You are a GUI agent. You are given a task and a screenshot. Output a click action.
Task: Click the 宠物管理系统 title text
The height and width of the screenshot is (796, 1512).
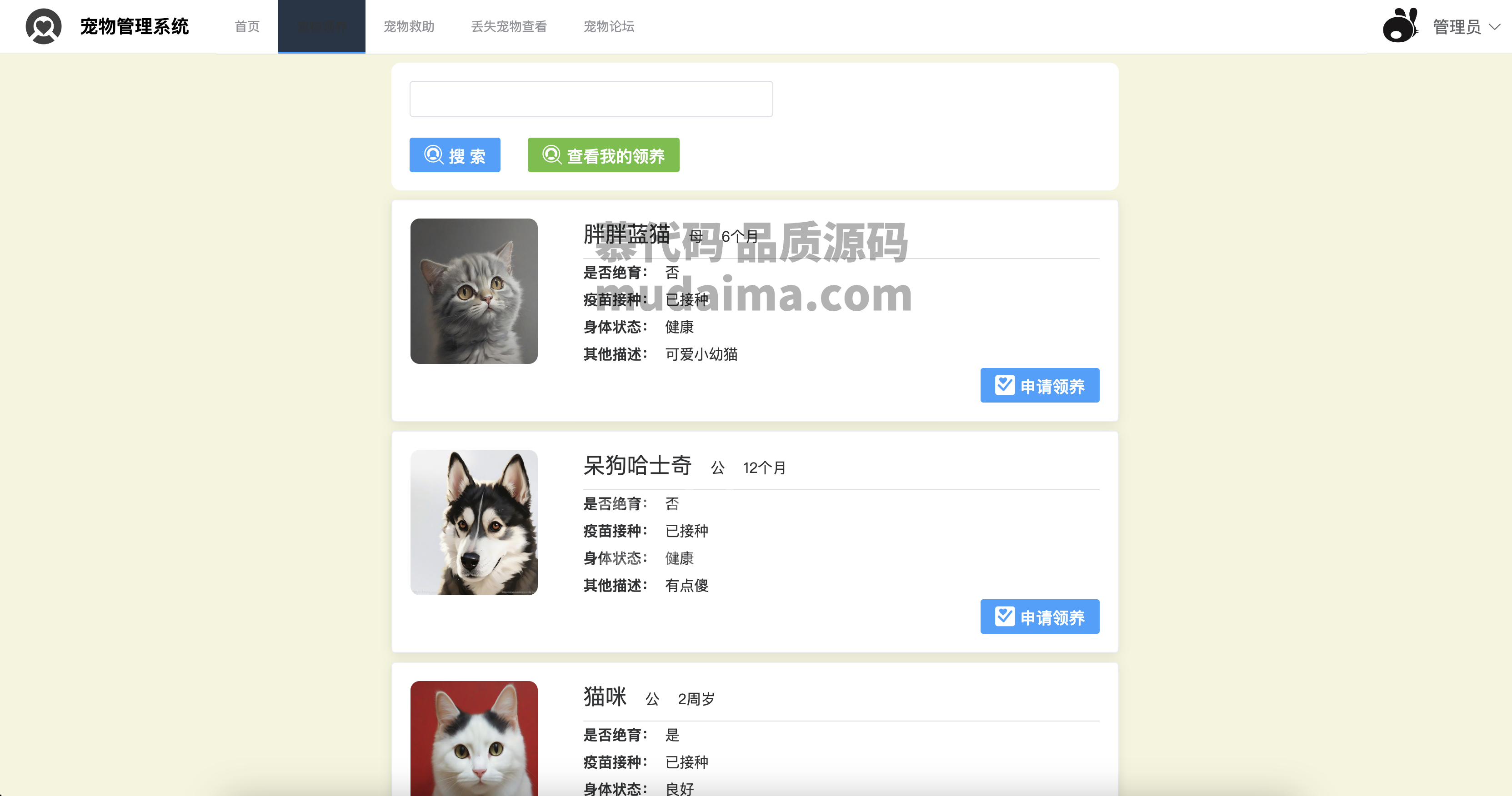(135, 26)
